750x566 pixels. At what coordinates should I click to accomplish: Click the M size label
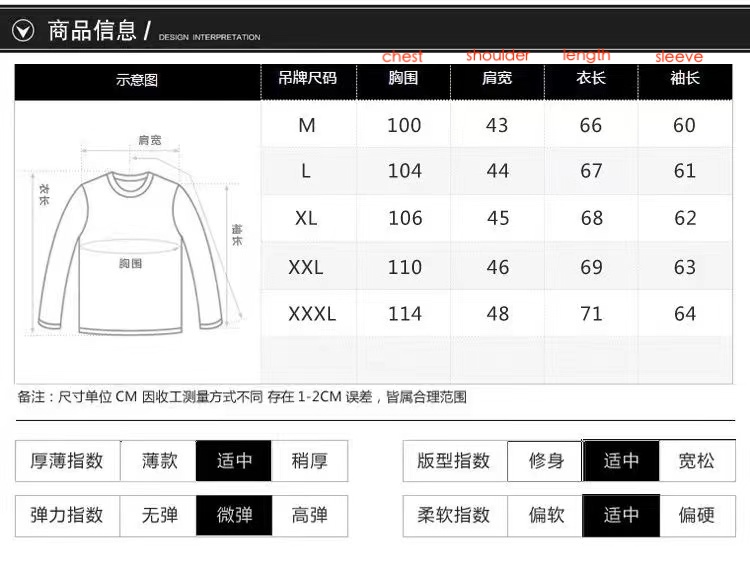coord(306,125)
